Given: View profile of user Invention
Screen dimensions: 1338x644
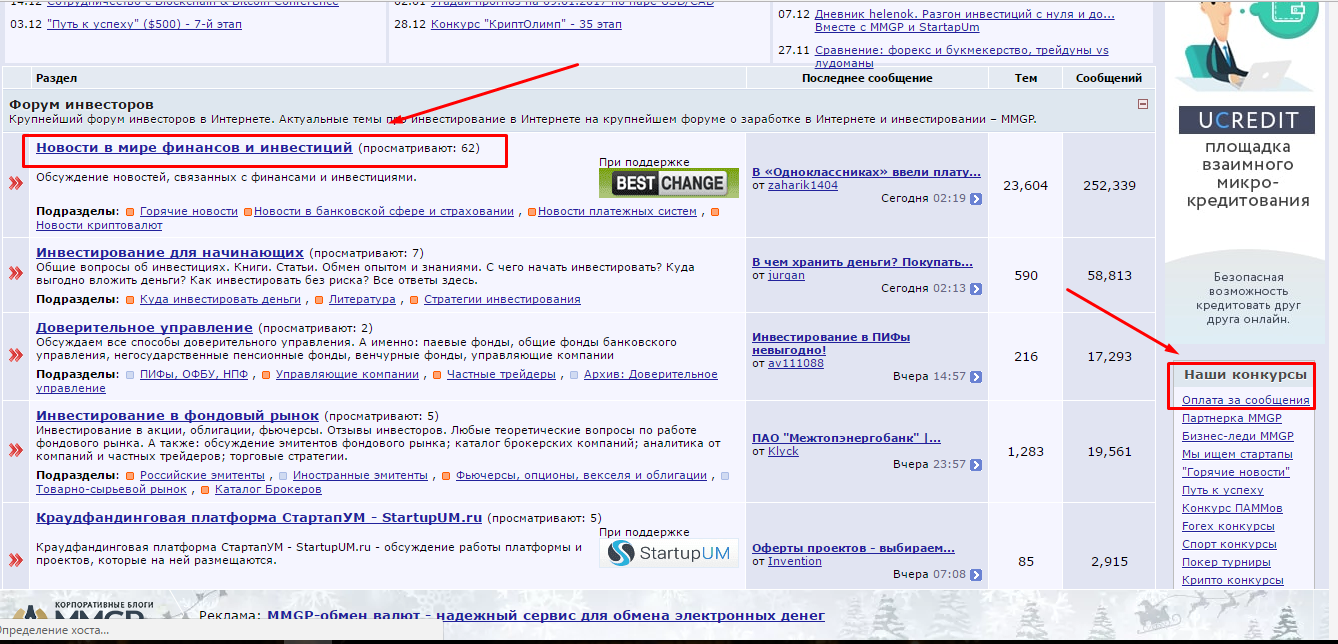Looking at the screenshot, I should pos(795,561).
